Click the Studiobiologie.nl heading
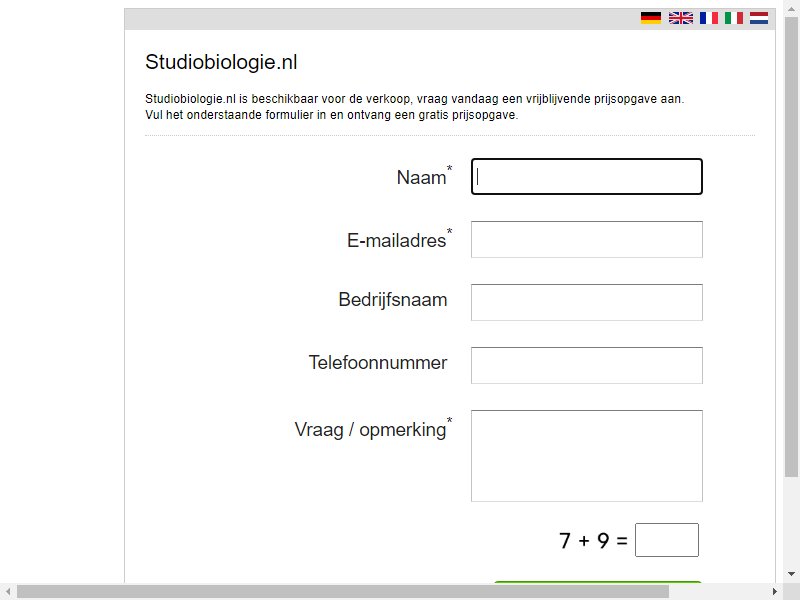 [x=221, y=62]
